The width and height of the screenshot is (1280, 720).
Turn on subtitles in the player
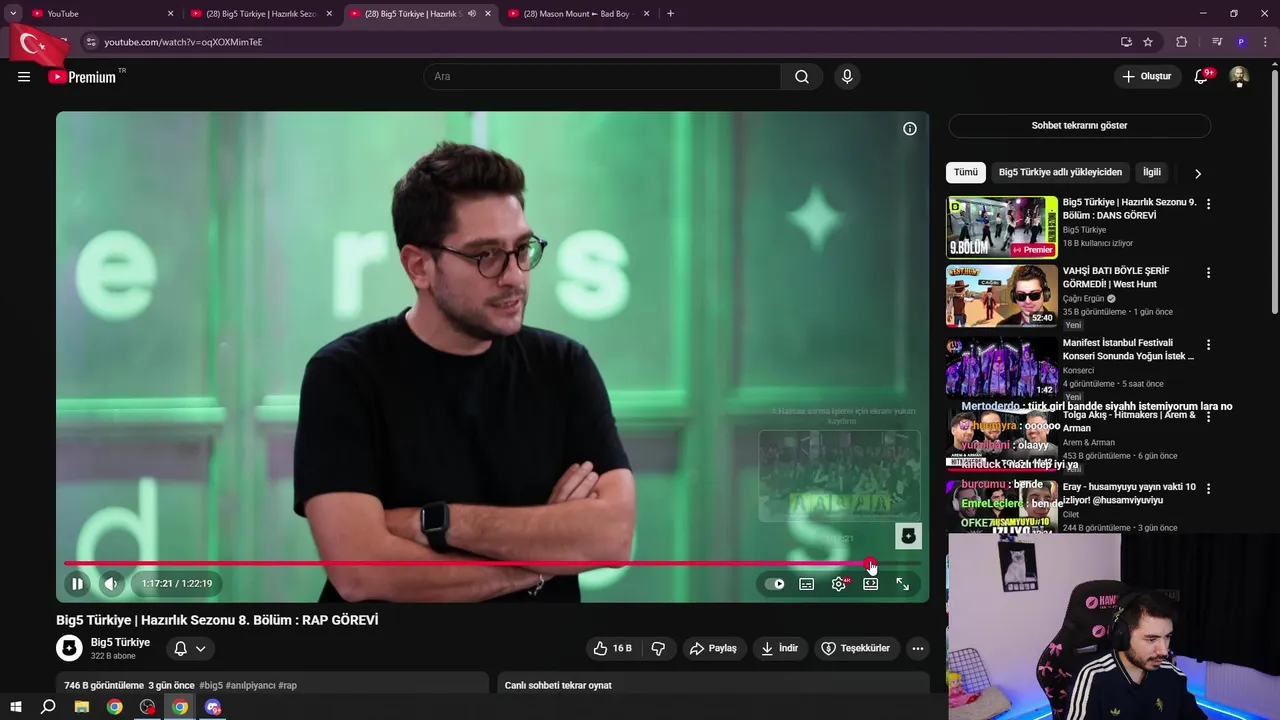807,584
